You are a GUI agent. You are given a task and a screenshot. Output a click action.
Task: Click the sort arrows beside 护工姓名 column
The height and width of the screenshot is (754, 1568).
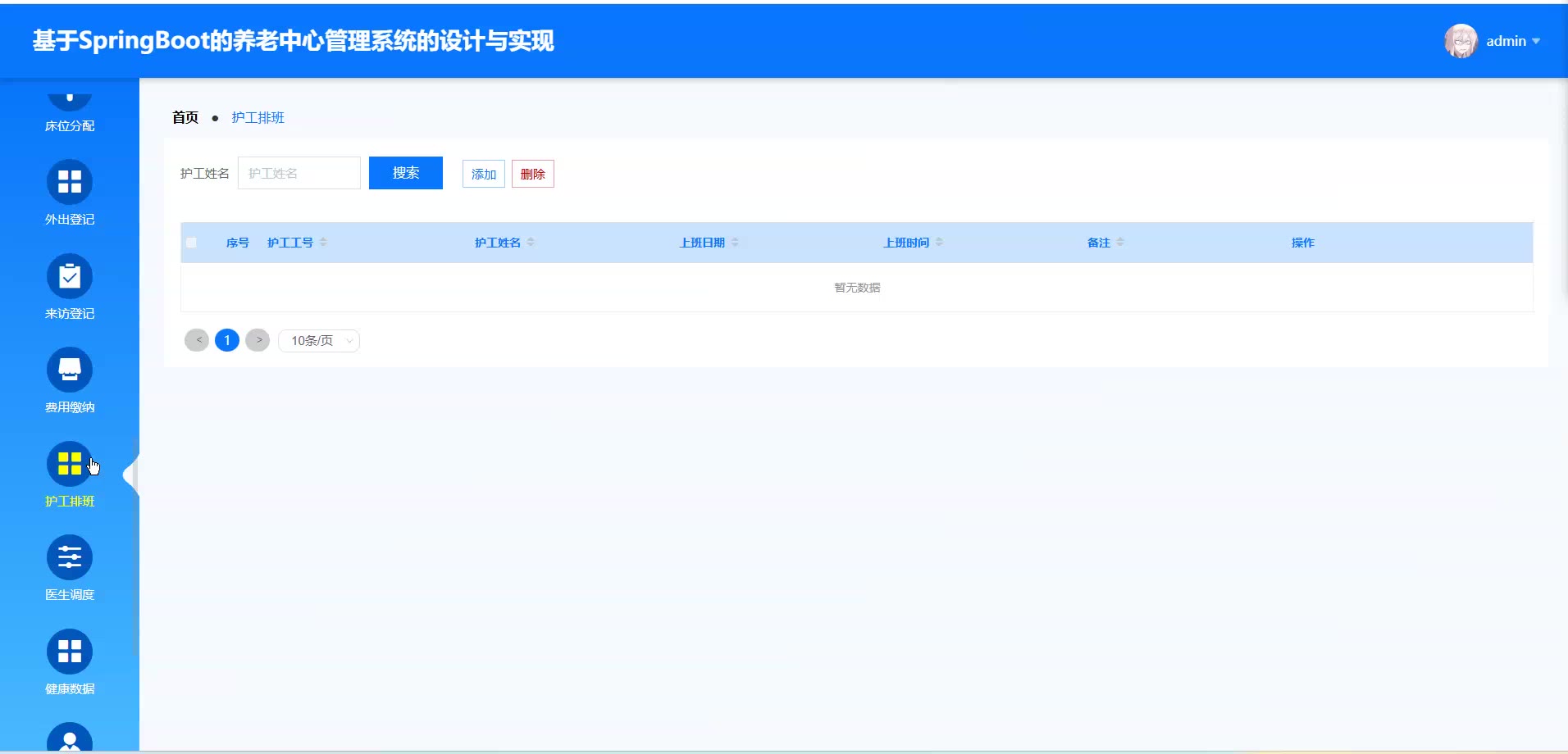point(531,243)
